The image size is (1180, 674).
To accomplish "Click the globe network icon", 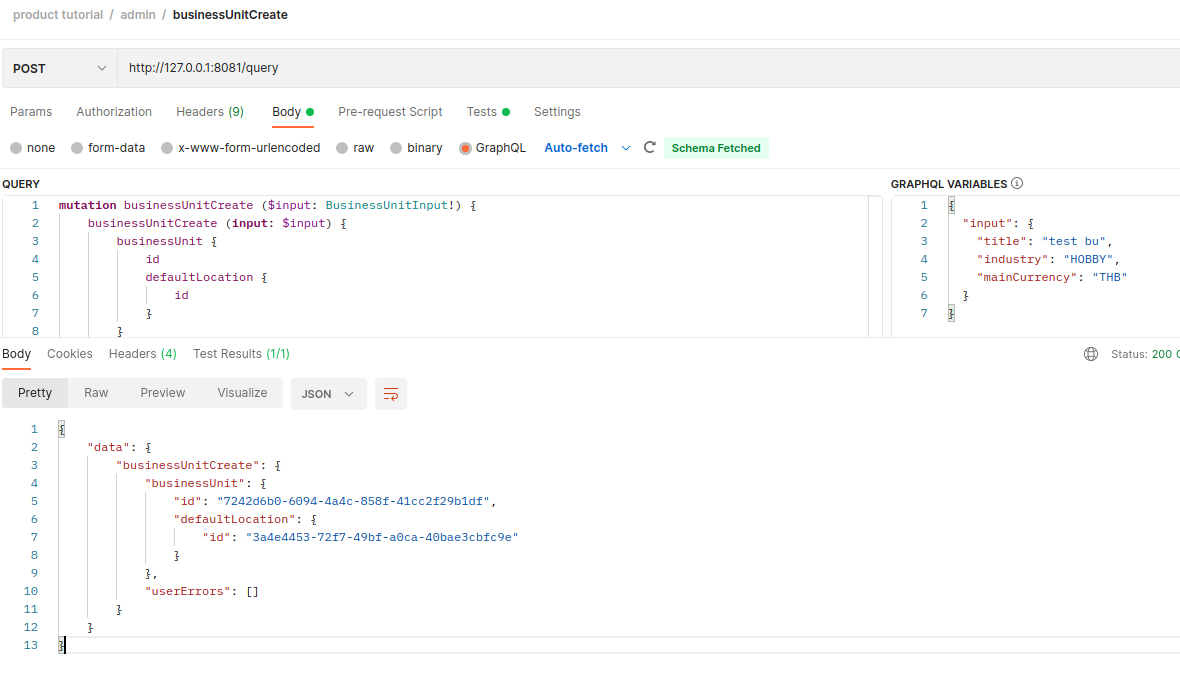I will pyautogui.click(x=1091, y=354).
